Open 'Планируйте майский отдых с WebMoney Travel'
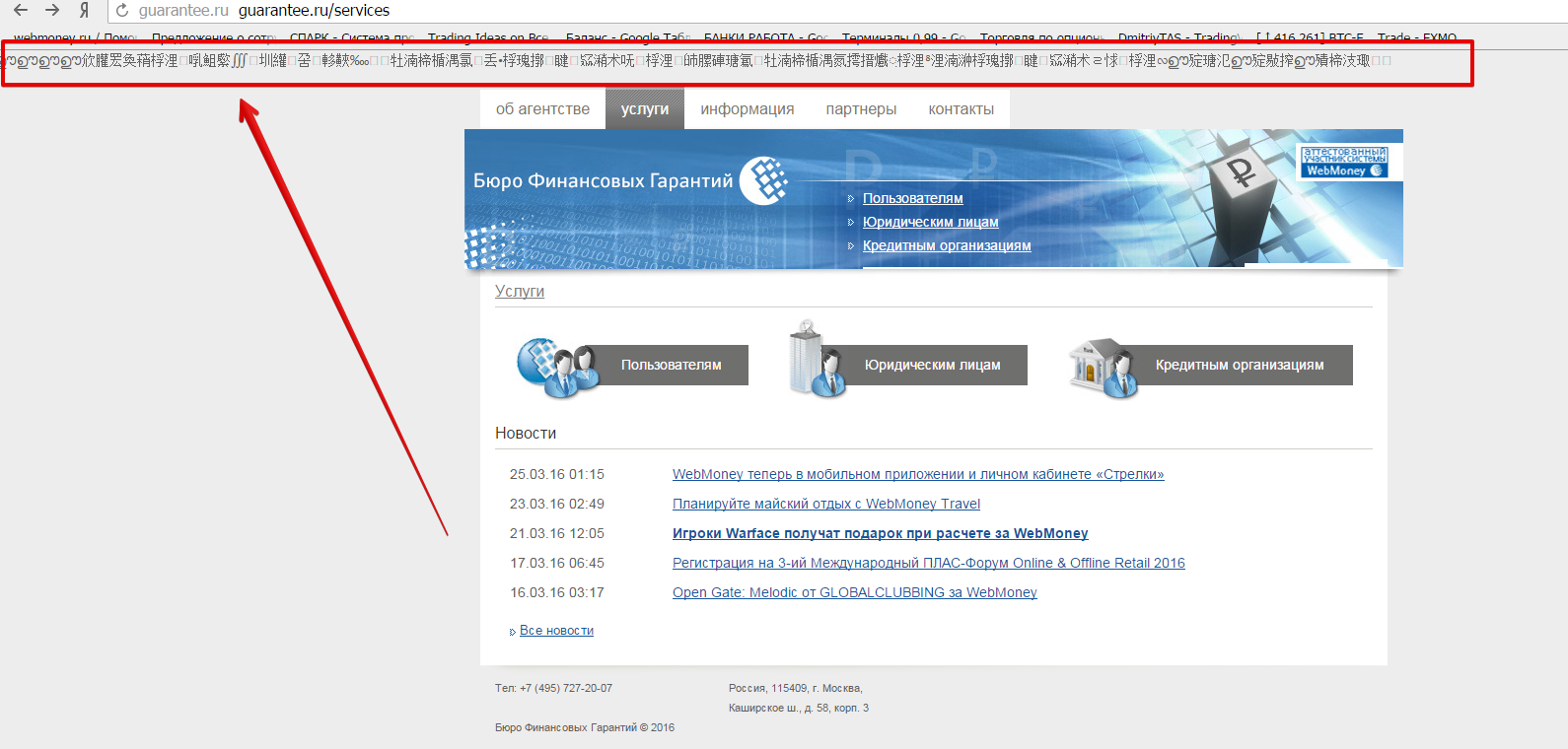The image size is (1568, 749). tap(826, 504)
